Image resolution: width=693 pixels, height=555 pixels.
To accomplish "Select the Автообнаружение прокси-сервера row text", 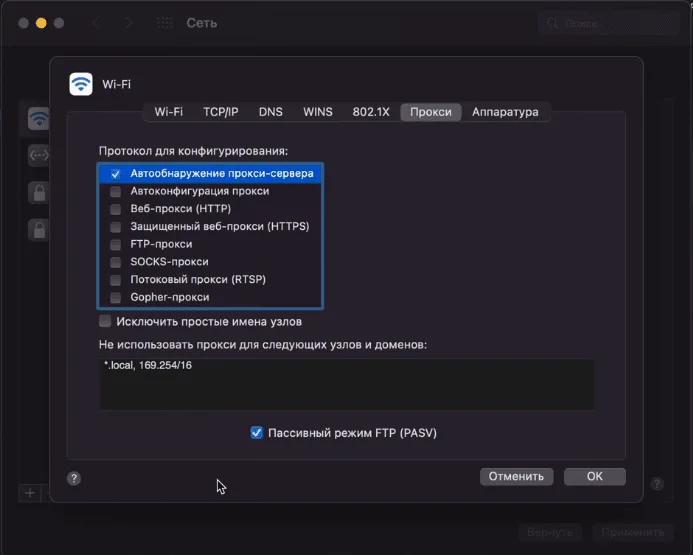I will [x=222, y=173].
